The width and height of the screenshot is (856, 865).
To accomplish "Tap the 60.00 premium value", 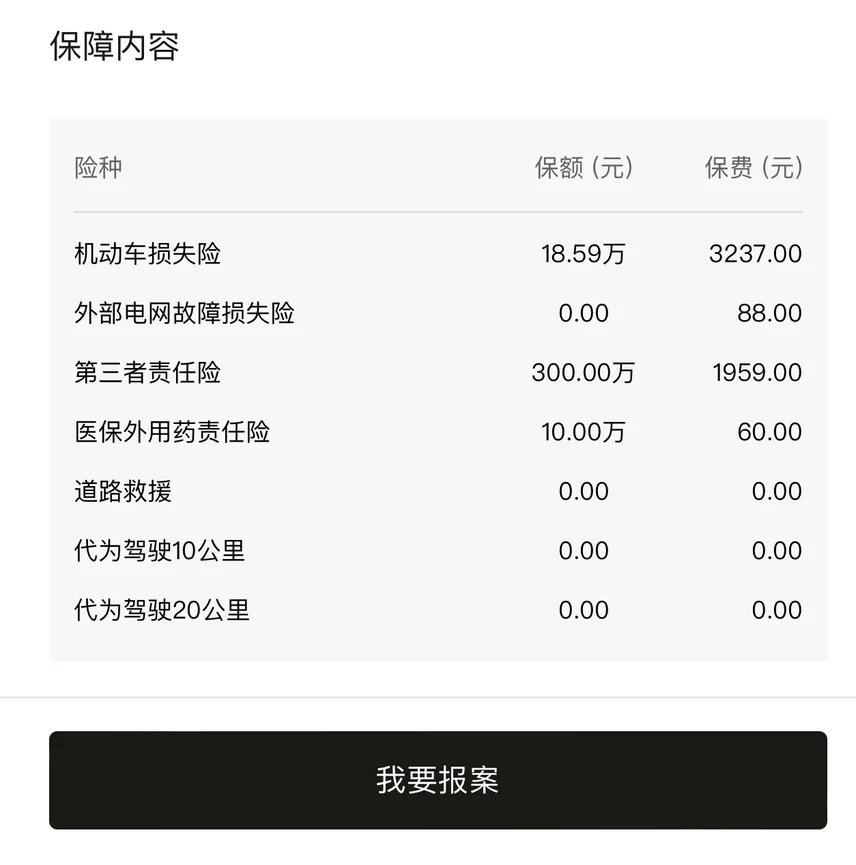I will pos(769,432).
